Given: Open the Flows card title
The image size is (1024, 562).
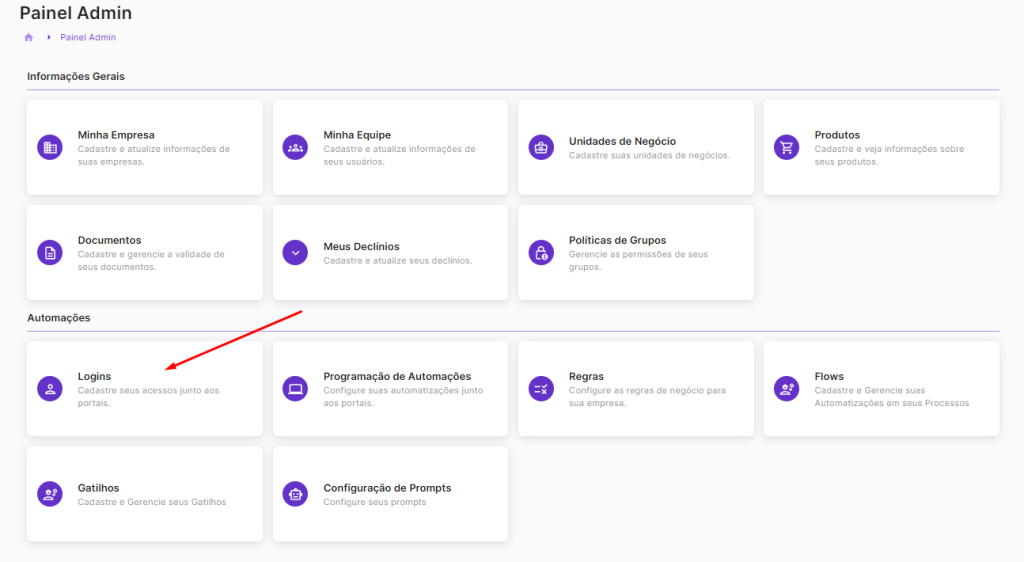Looking at the screenshot, I should tap(829, 377).
